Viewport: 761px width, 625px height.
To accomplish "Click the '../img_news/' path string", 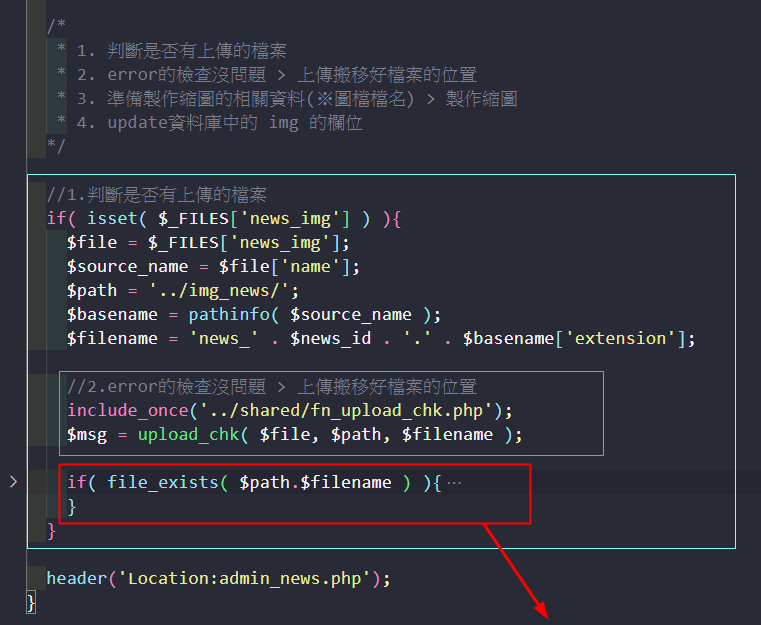I will (x=224, y=291).
